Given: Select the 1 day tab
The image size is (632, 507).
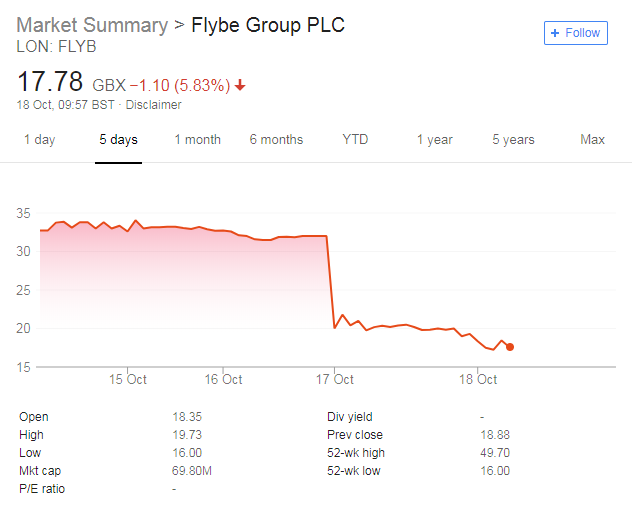Looking at the screenshot, I should (39, 140).
